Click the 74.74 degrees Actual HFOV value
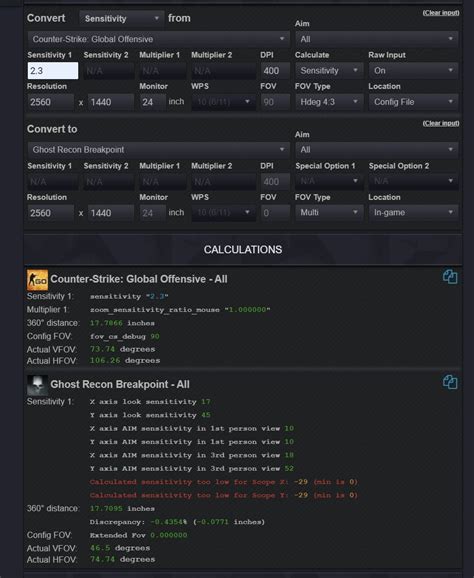Screen dimensions: 474x578 tap(122, 559)
